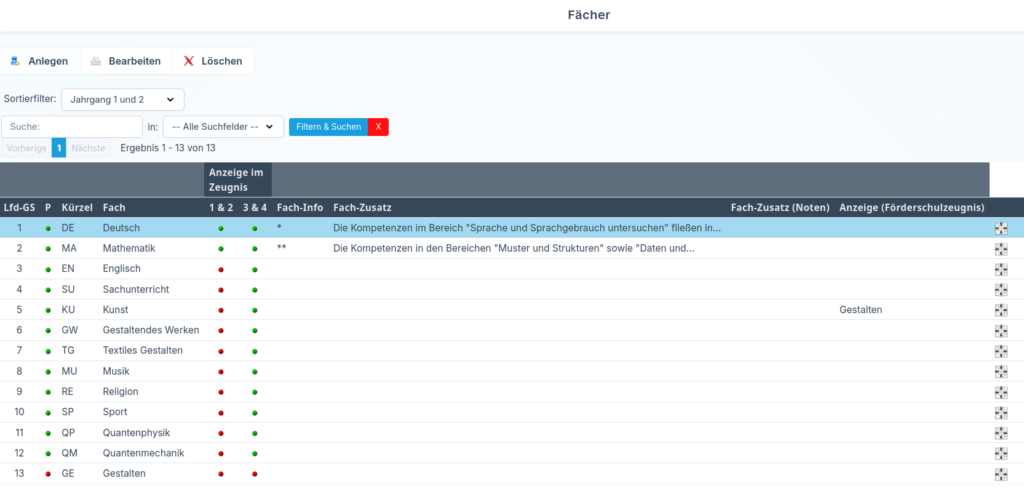This screenshot has height=494, width=1024.
Task: Select the Sachunterricht row
Action: point(135,290)
